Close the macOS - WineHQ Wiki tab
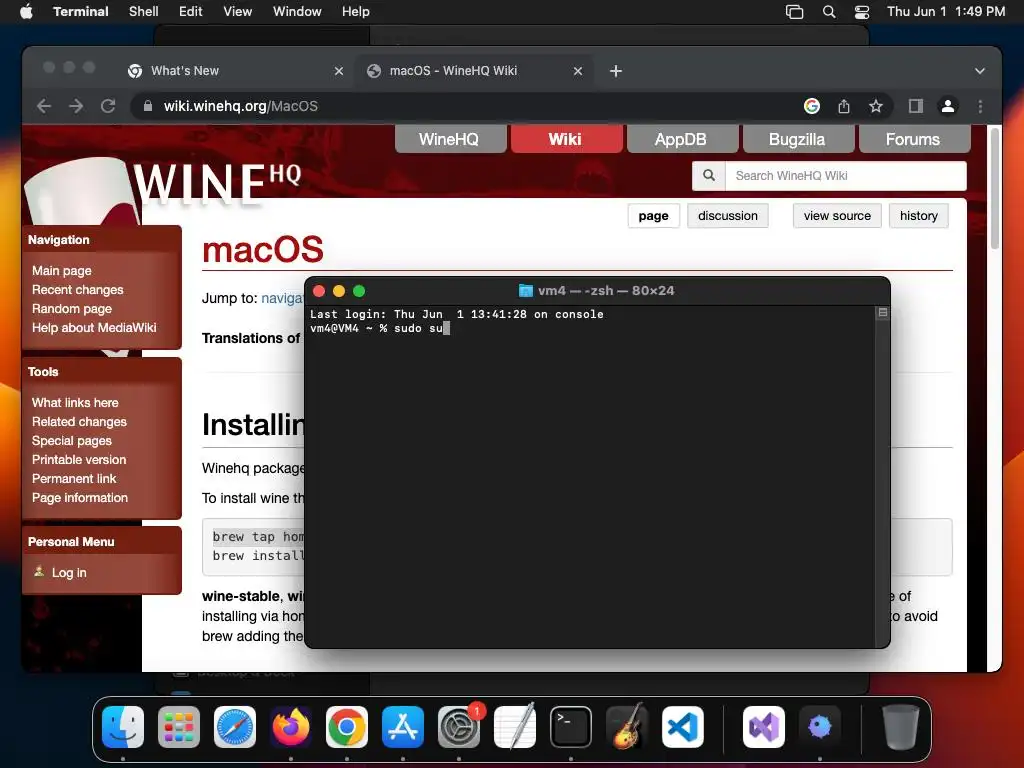The width and height of the screenshot is (1024, 768). [x=578, y=71]
